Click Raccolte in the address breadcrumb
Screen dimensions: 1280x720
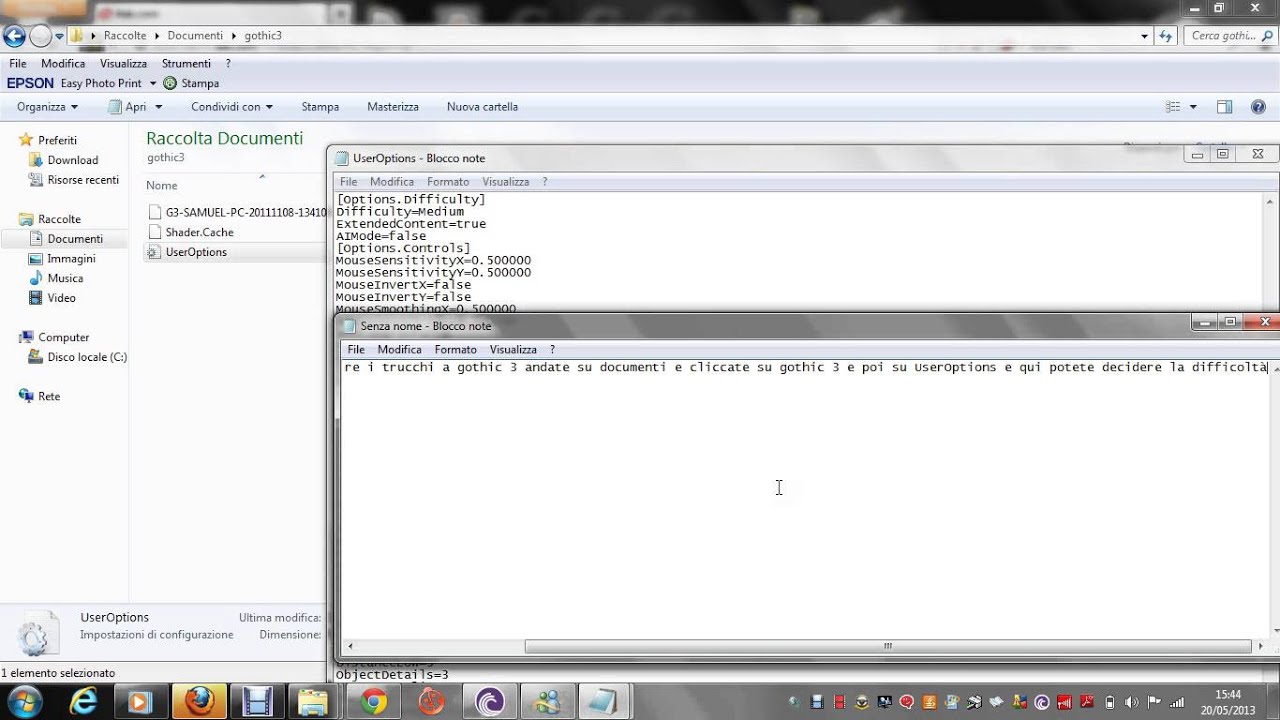point(125,36)
